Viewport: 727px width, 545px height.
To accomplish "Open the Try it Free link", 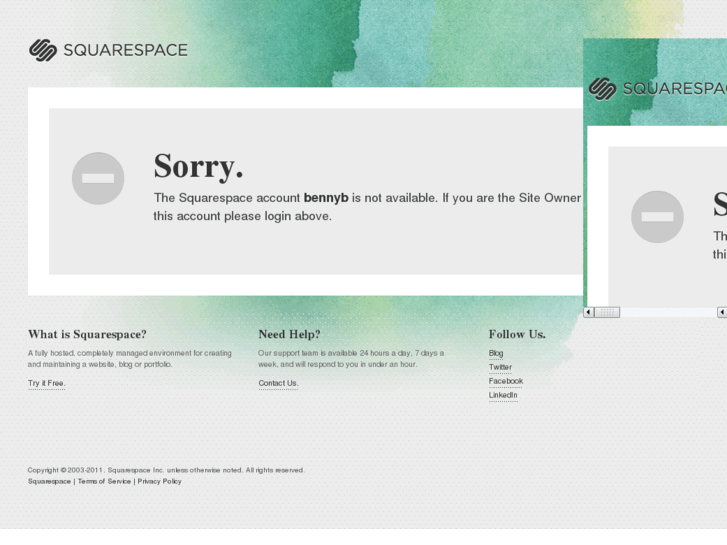I will pyautogui.click(x=46, y=383).
